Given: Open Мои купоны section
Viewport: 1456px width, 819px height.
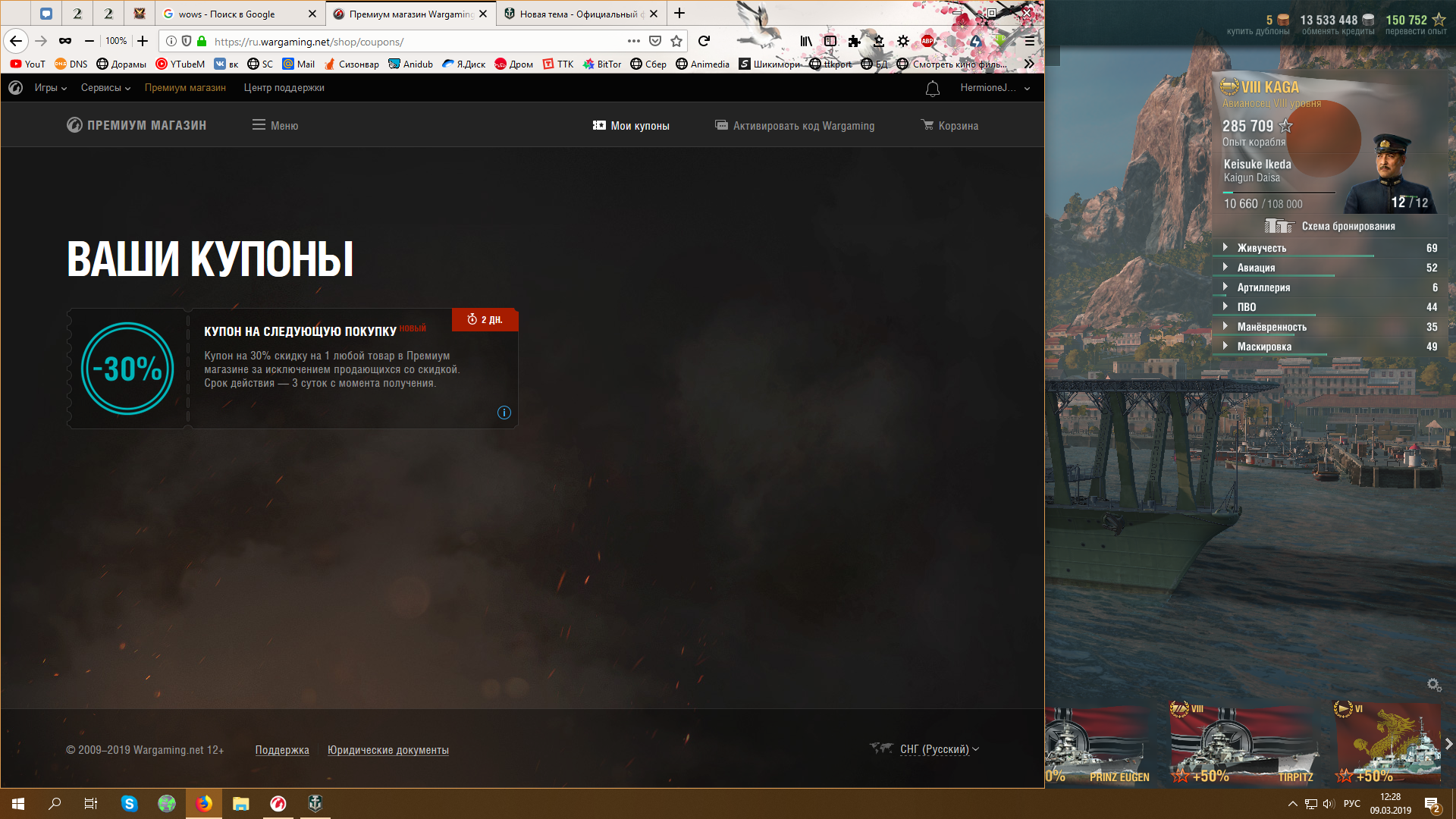Looking at the screenshot, I should [631, 125].
